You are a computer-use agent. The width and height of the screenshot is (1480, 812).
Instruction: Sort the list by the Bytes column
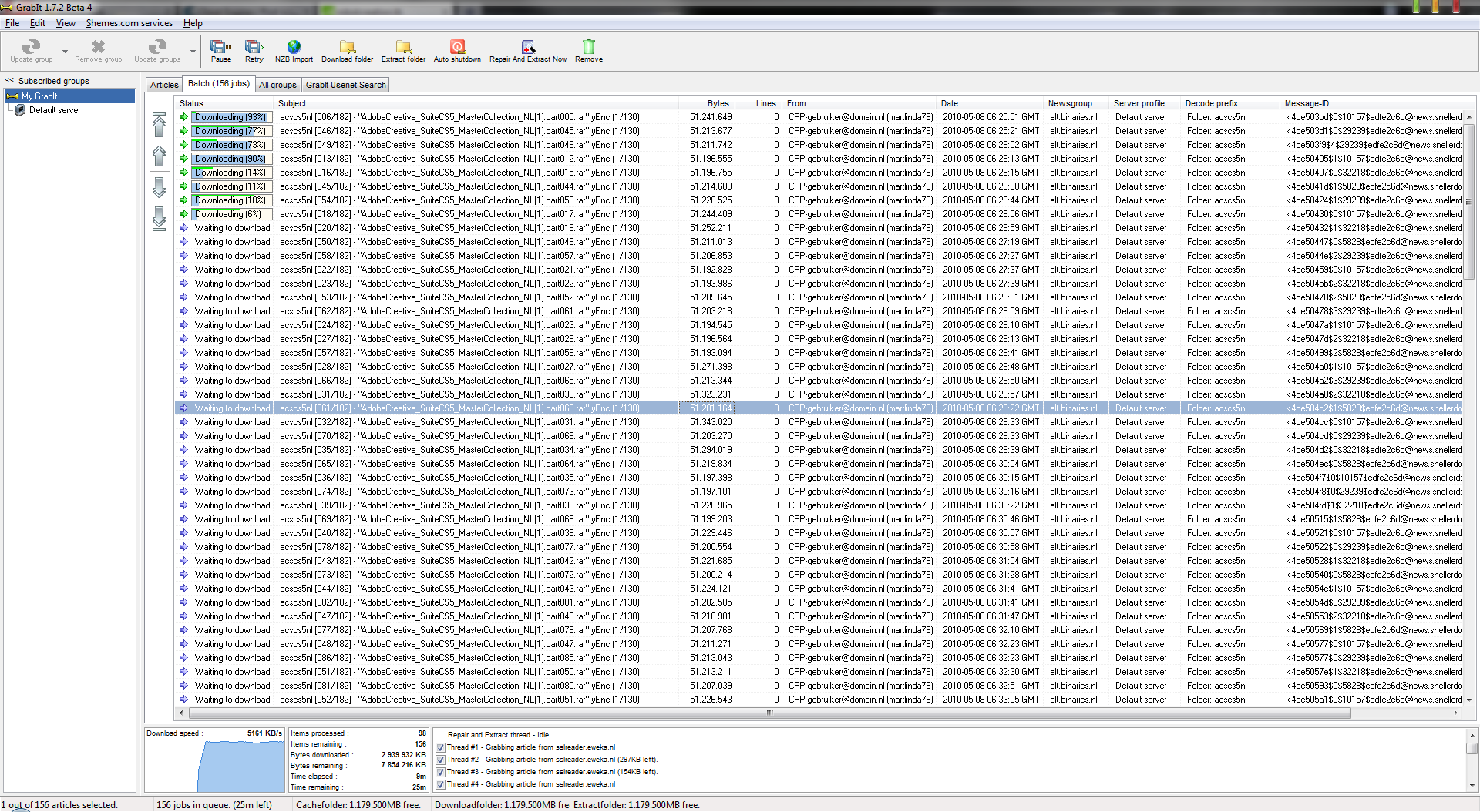click(707, 103)
